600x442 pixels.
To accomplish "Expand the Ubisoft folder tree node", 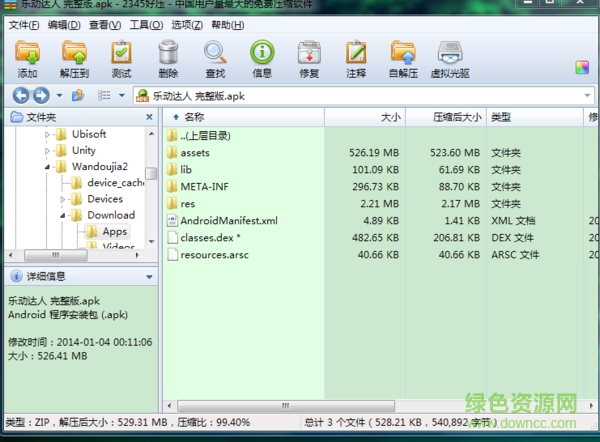I will point(47,135).
